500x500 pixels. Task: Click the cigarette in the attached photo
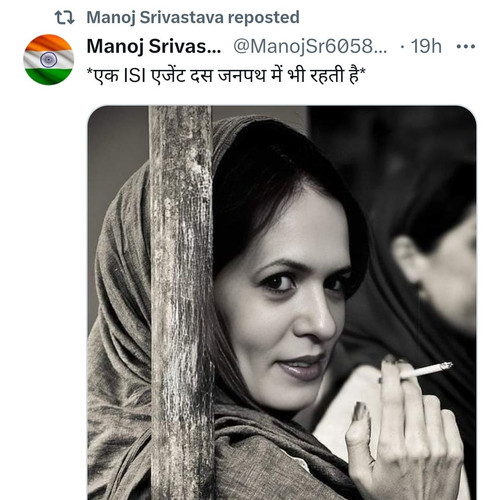pyautogui.click(x=426, y=370)
